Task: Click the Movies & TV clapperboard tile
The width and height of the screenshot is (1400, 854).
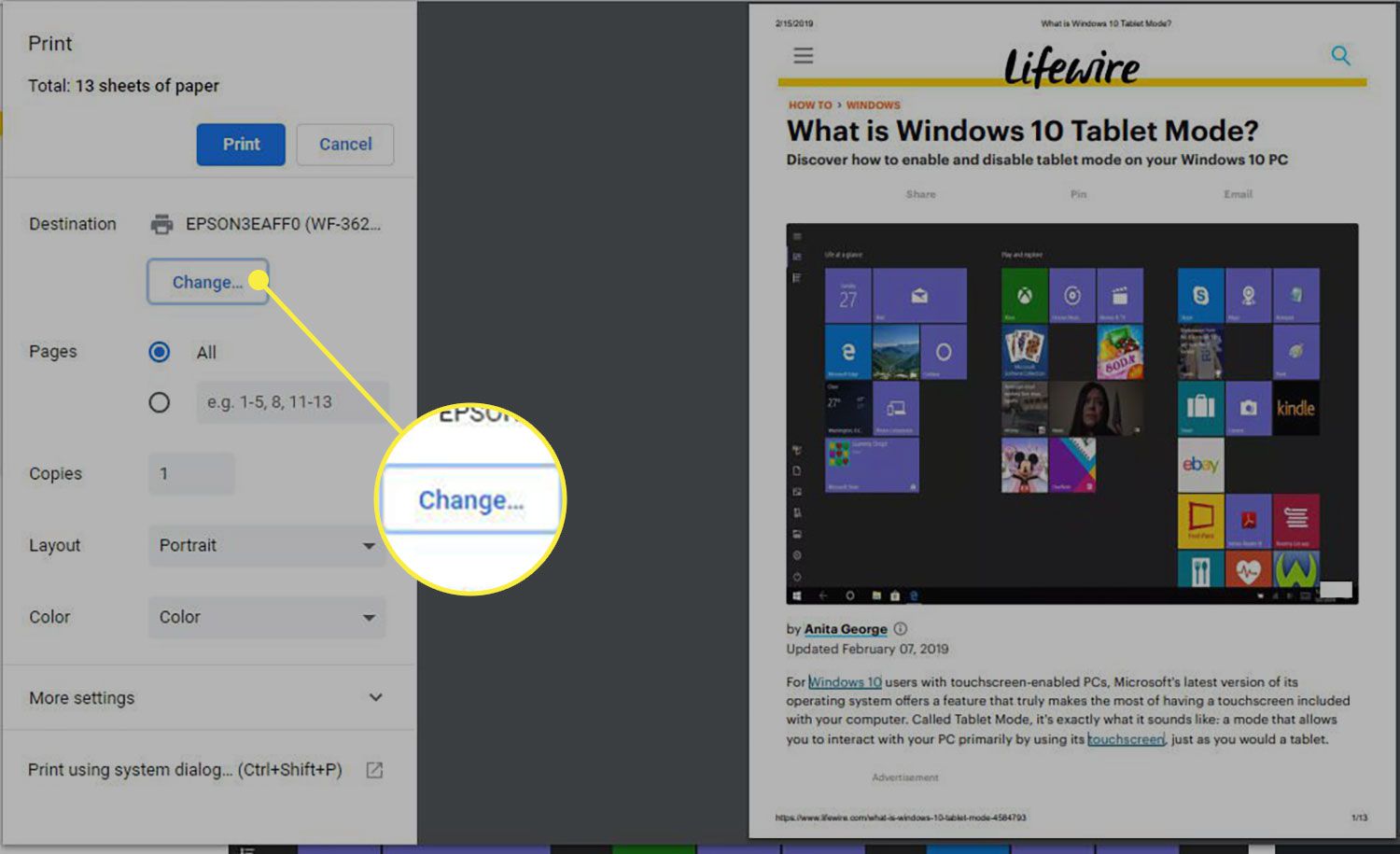Action: point(1120,295)
